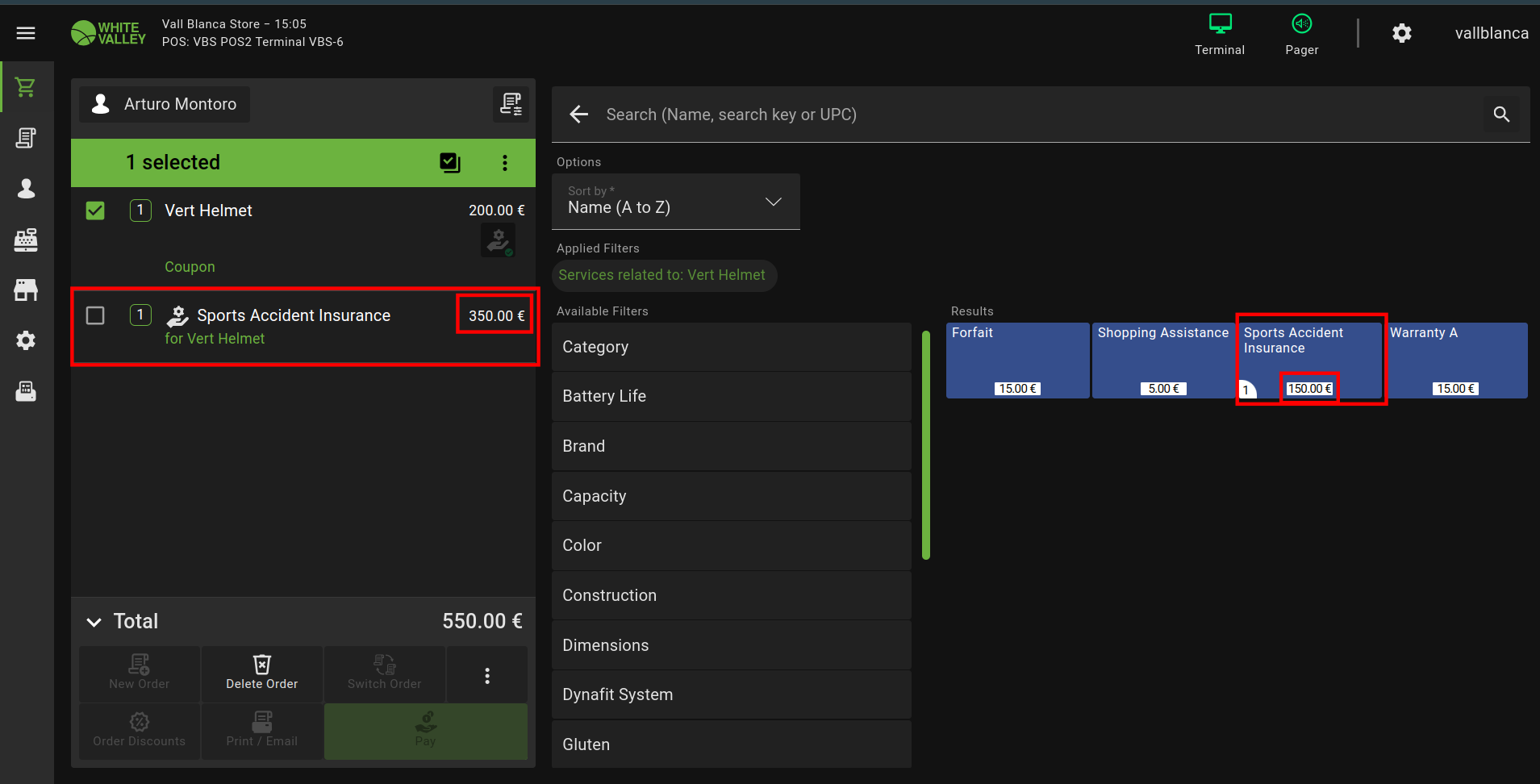The width and height of the screenshot is (1540, 784).
Task: Open the Brand filter option
Action: click(x=731, y=446)
